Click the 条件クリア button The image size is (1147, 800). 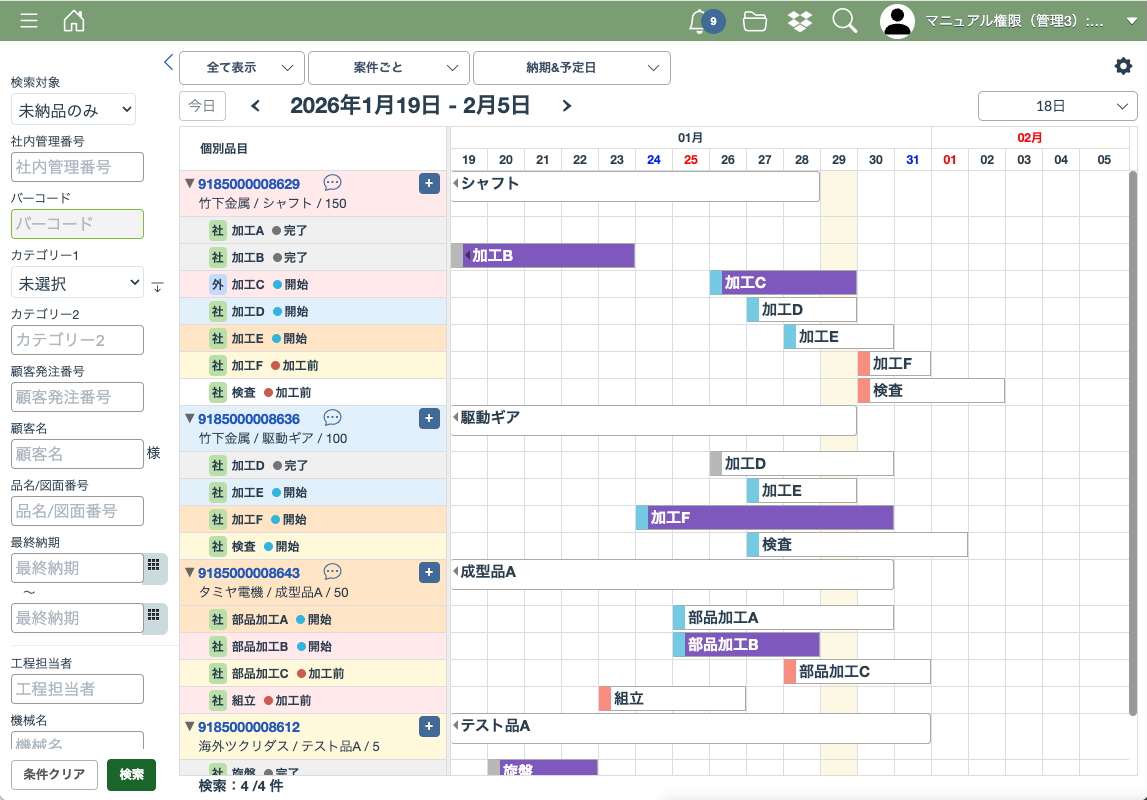(x=55, y=774)
